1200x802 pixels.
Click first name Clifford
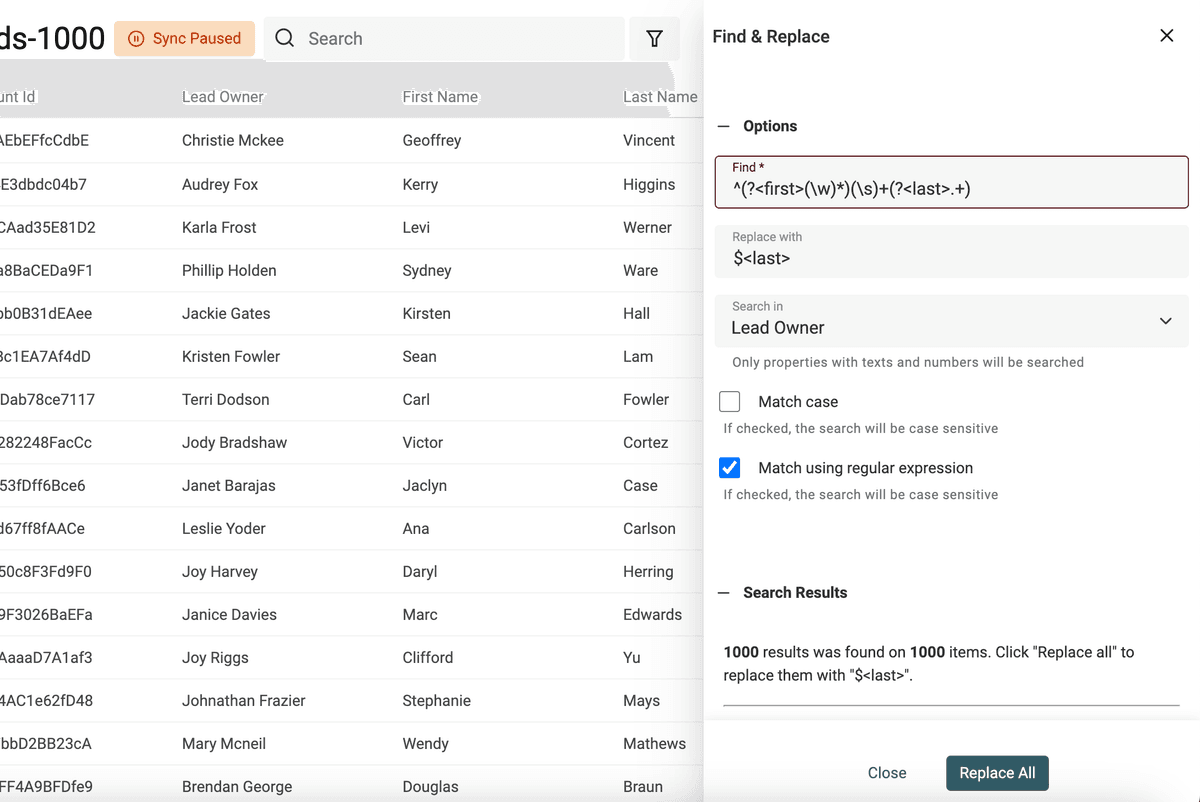tap(428, 658)
